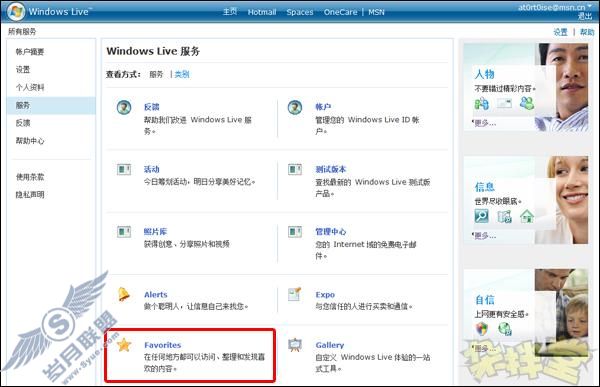Click the middle icon under 信息
The image size is (600, 387).
tap(504, 217)
